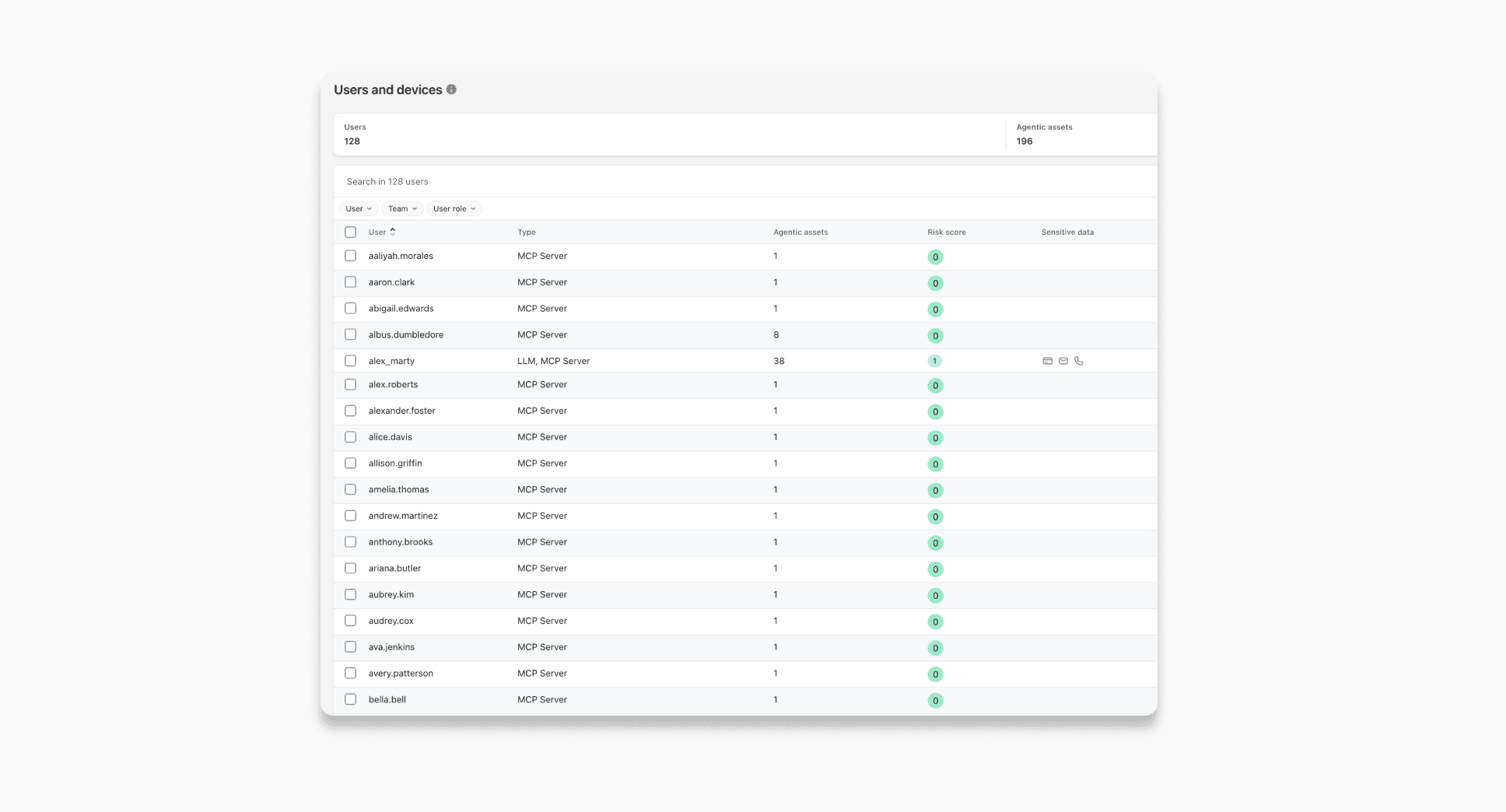
Task: Click the avery.patterson username
Action: pos(401,673)
